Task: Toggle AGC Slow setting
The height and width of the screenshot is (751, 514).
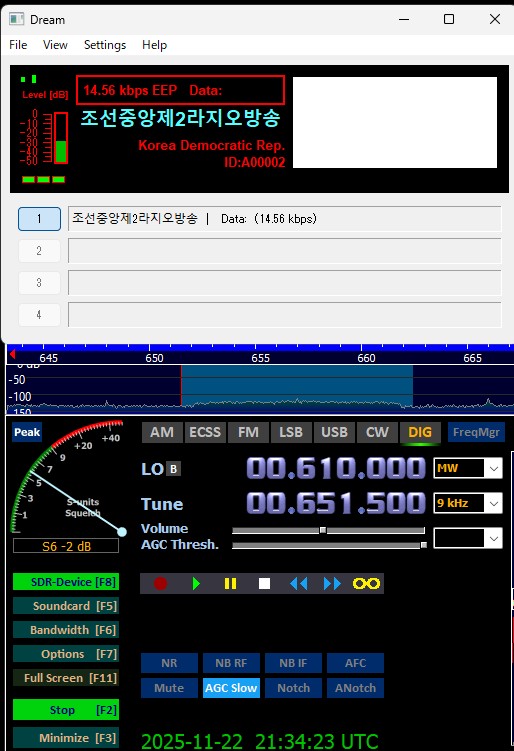Action: (x=231, y=688)
